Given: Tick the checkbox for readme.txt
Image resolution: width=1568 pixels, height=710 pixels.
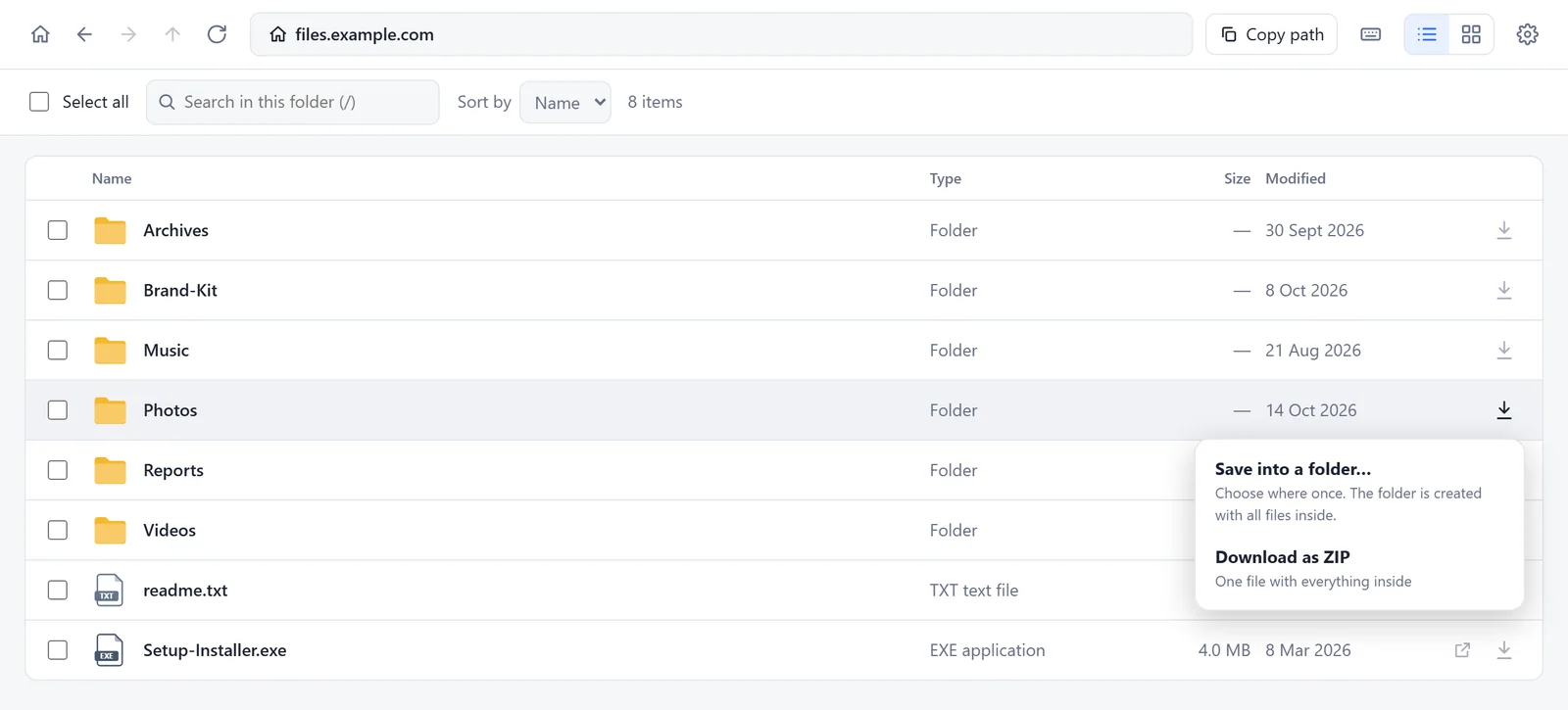Looking at the screenshot, I should (58, 591).
